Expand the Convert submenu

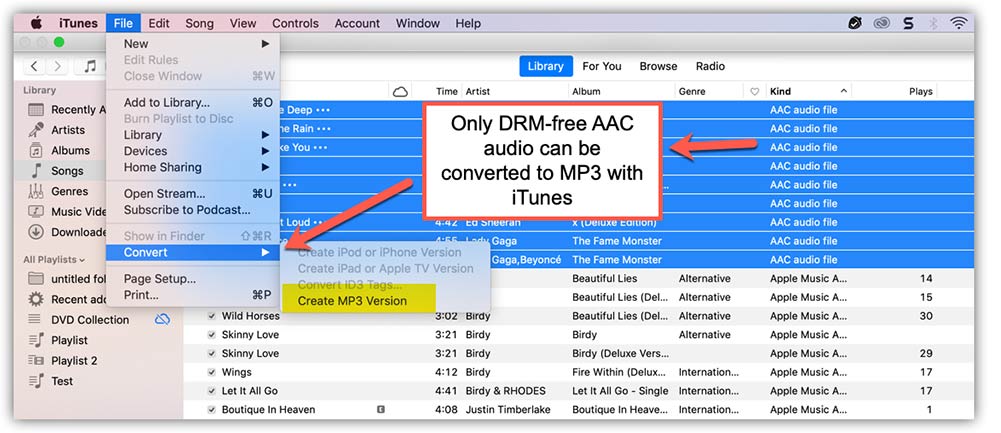click(x=193, y=252)
